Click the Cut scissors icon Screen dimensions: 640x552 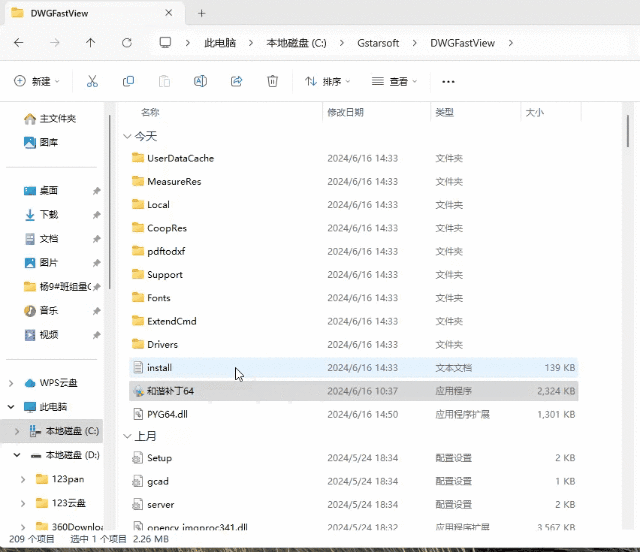92,81
